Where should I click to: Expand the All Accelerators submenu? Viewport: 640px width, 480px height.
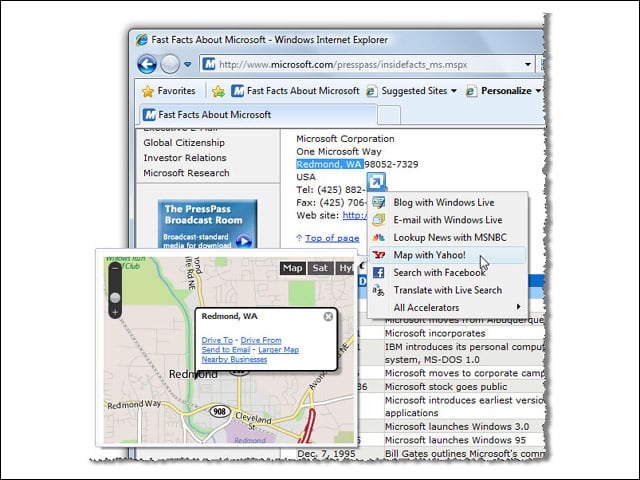(x=447, y=308)
